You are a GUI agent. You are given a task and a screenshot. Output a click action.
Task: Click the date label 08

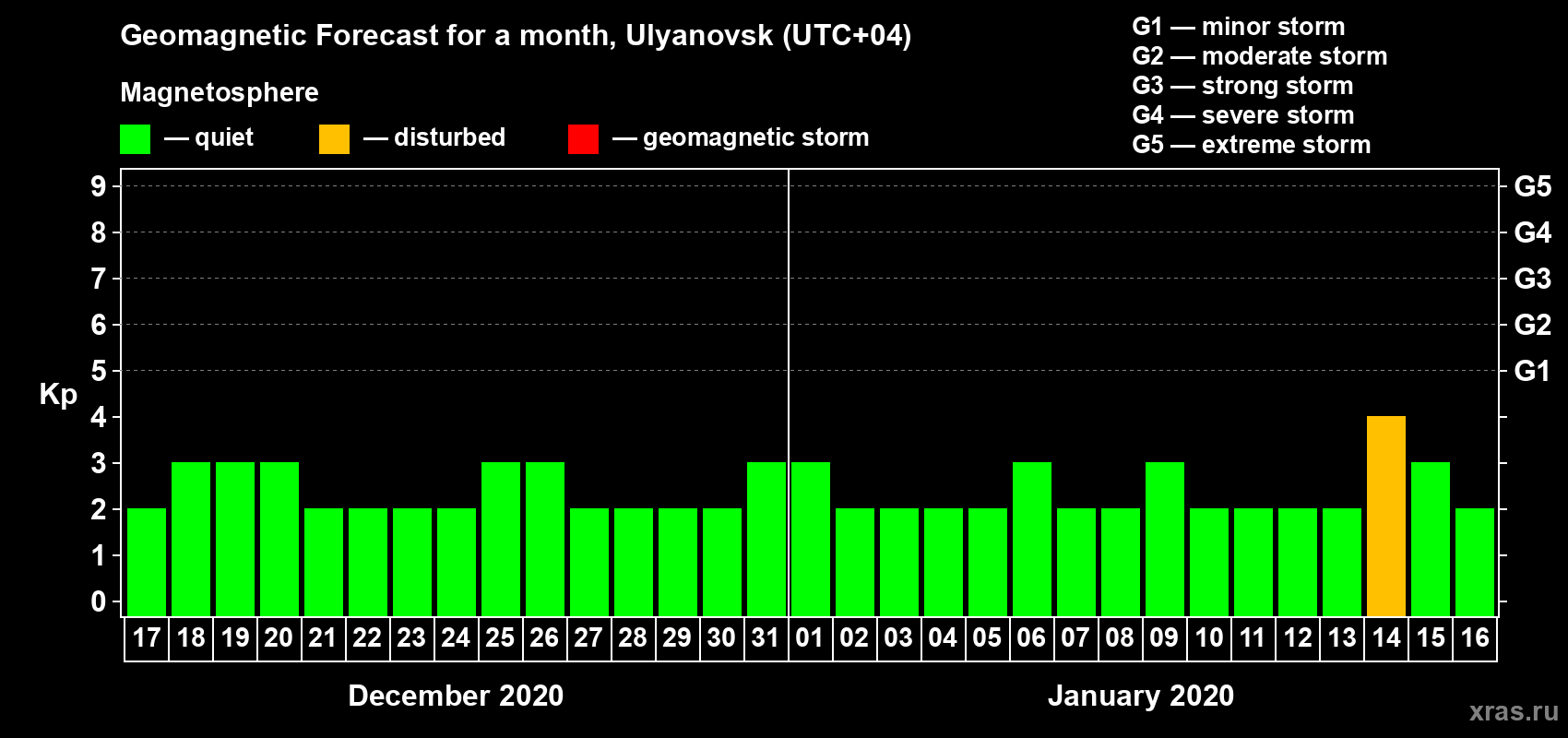click(x=1120, y=638)
